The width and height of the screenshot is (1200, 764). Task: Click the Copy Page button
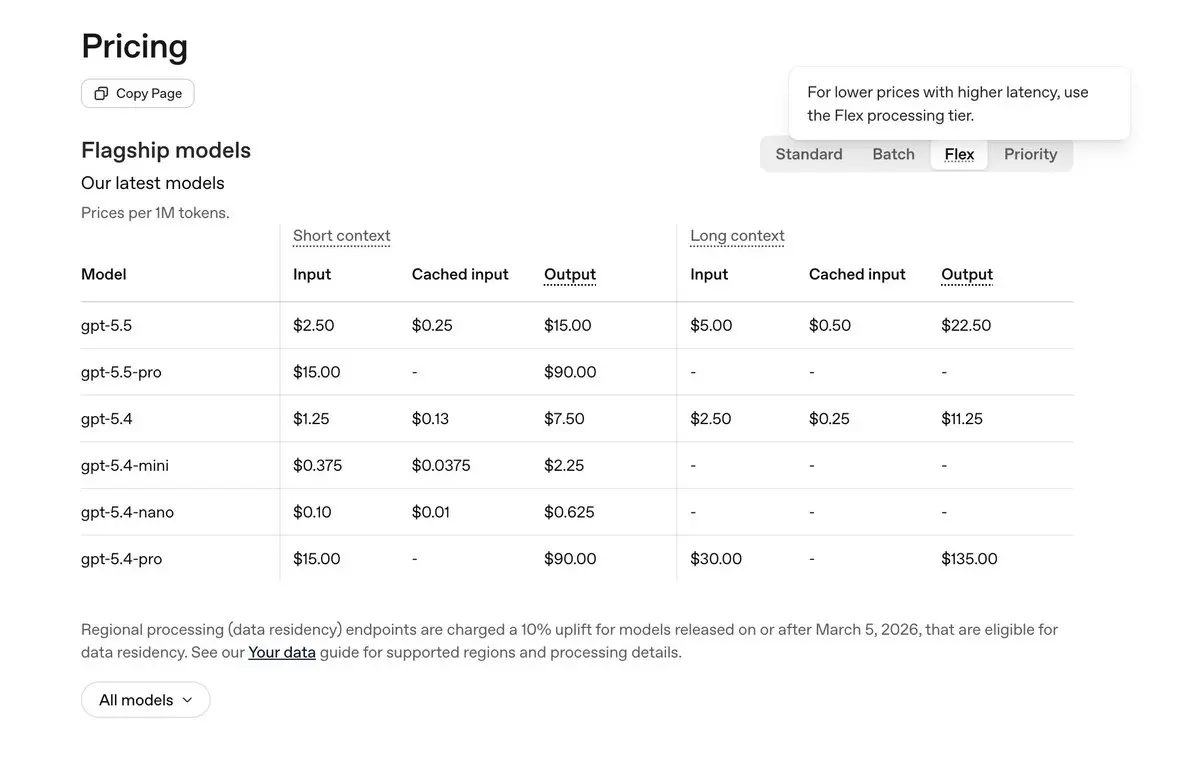(x=138, y=93)
